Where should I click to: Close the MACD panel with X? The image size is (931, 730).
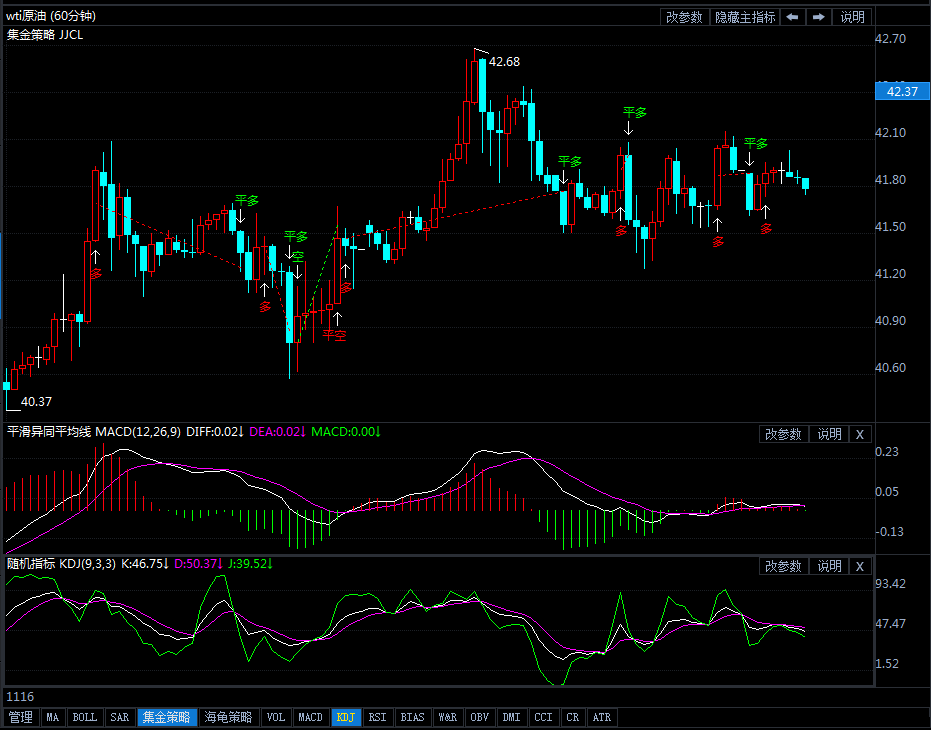click(x=860, y=434)
